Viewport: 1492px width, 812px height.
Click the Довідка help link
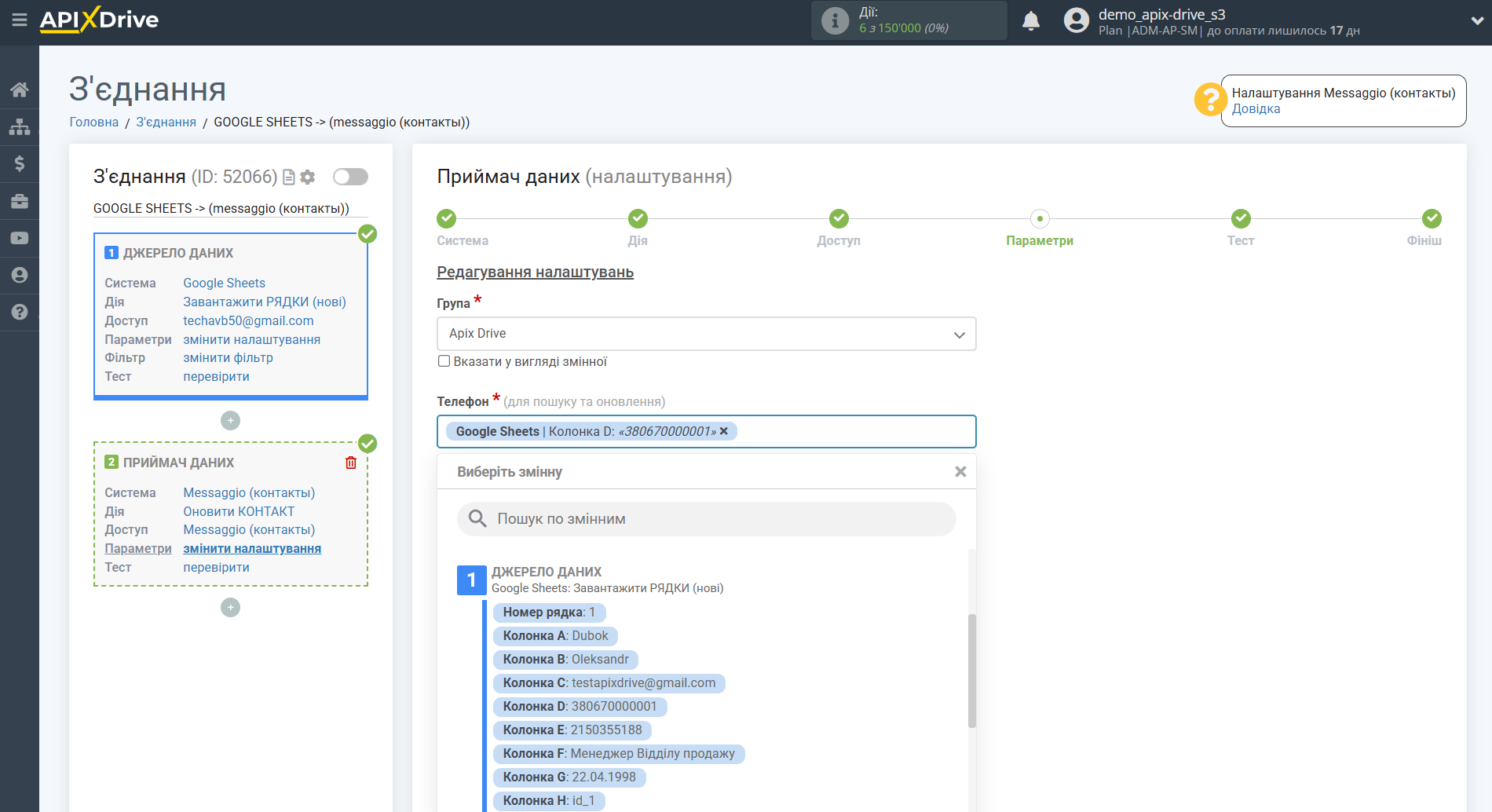point(1256,109)
